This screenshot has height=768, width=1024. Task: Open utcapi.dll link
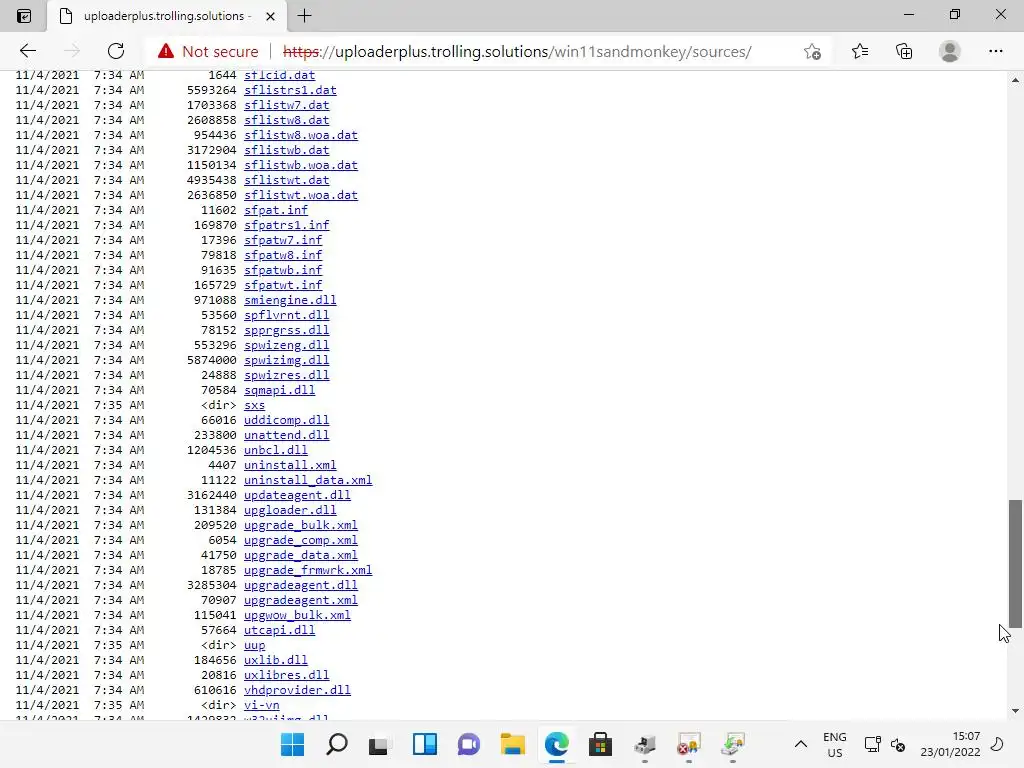point(280,631)
